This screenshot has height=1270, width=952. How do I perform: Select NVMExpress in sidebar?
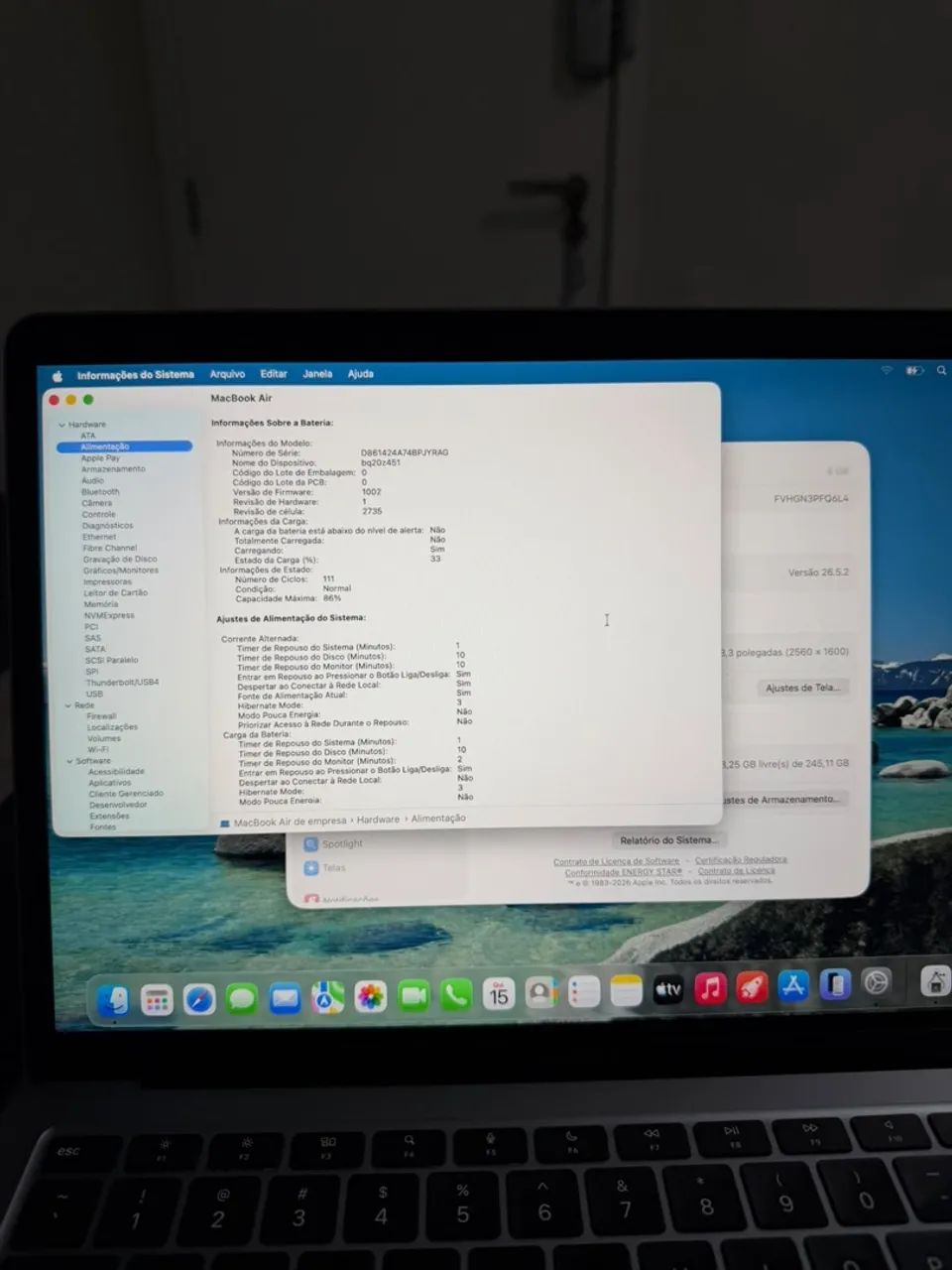pyautogui.click(x=109, y=615)
